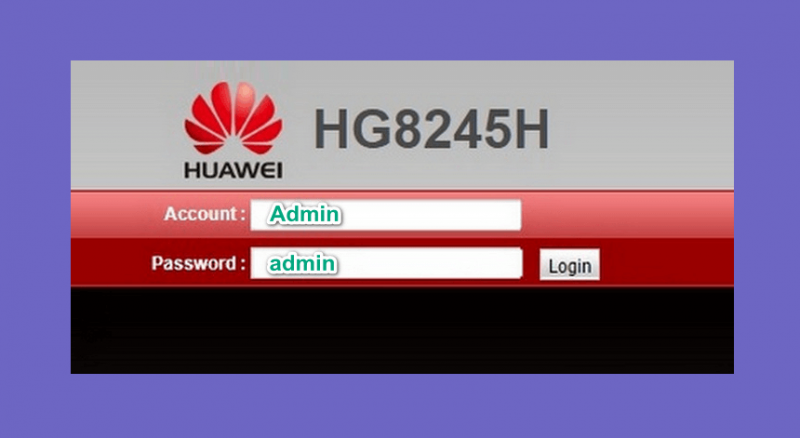Image resolution: width=800 pixels, height=438 pixels.
Task: Click the HG8245H model title
Action: [x=431, y=129]
